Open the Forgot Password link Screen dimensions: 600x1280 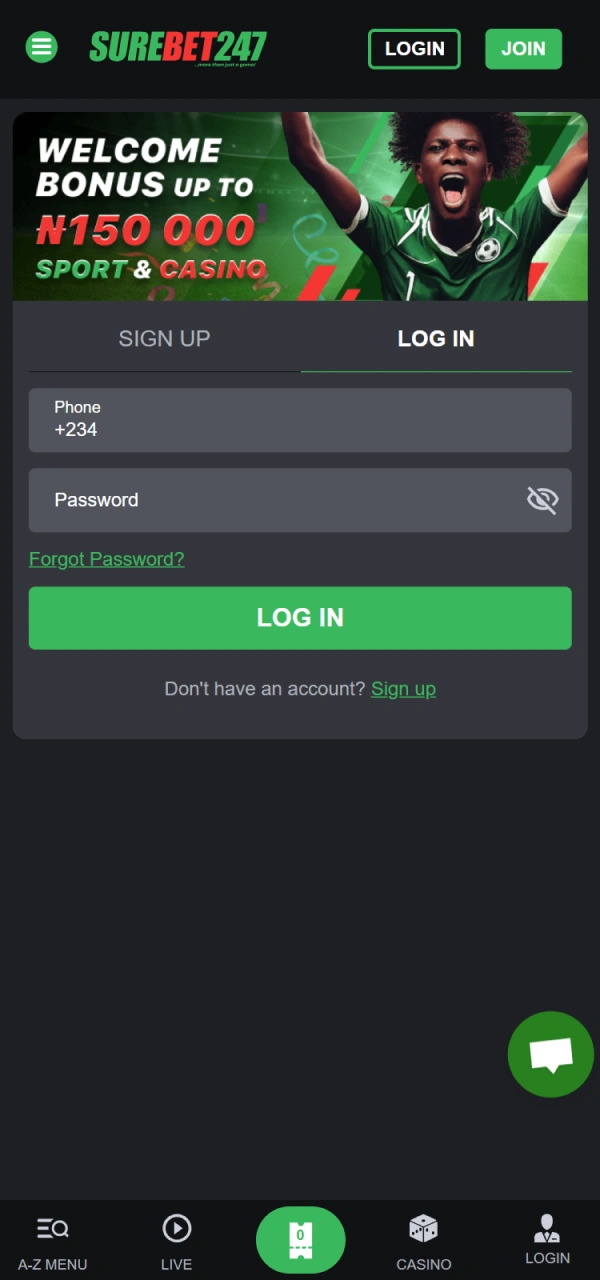coord(106,559)
